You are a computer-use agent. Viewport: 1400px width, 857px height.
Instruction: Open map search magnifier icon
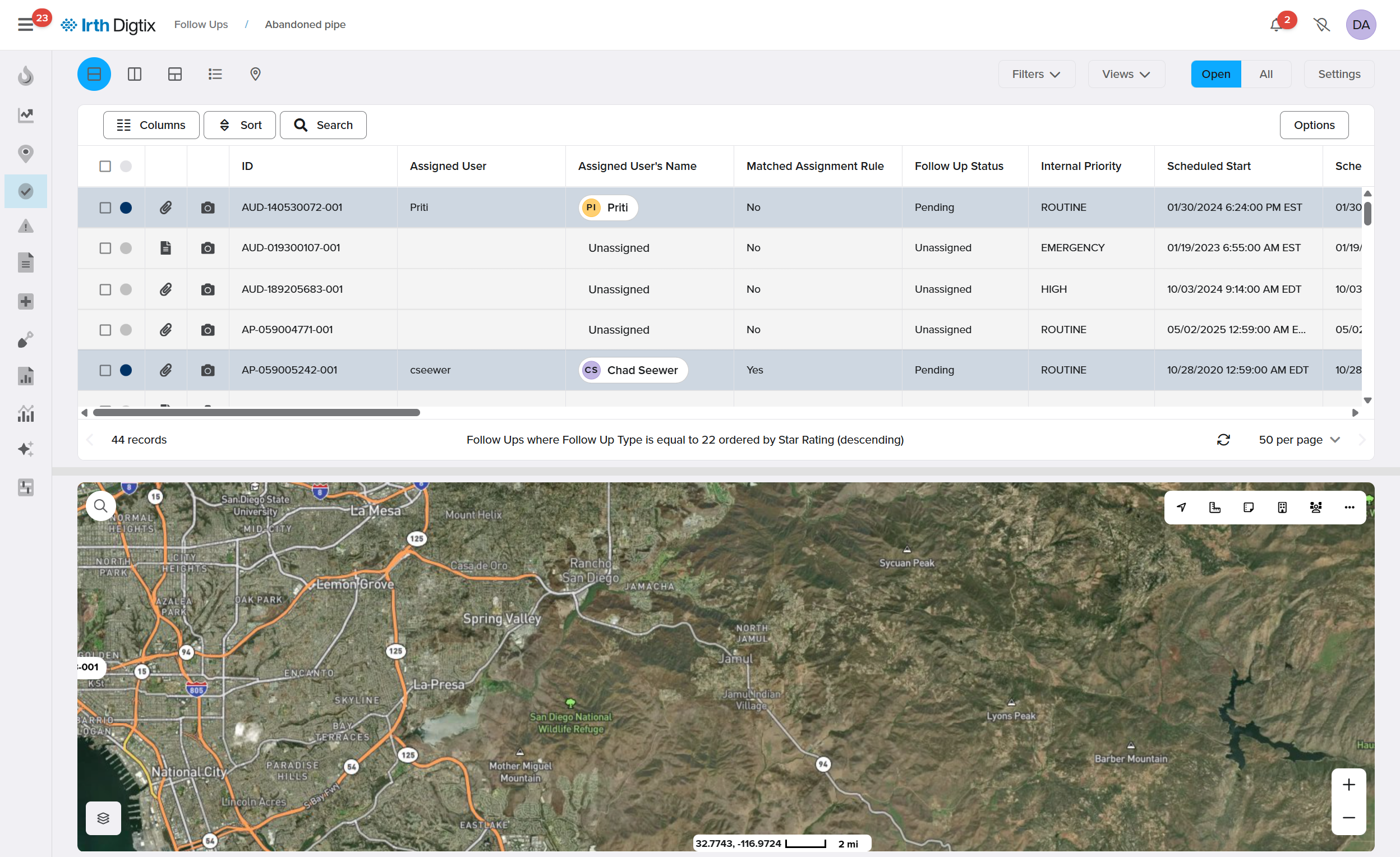[100, 506]
